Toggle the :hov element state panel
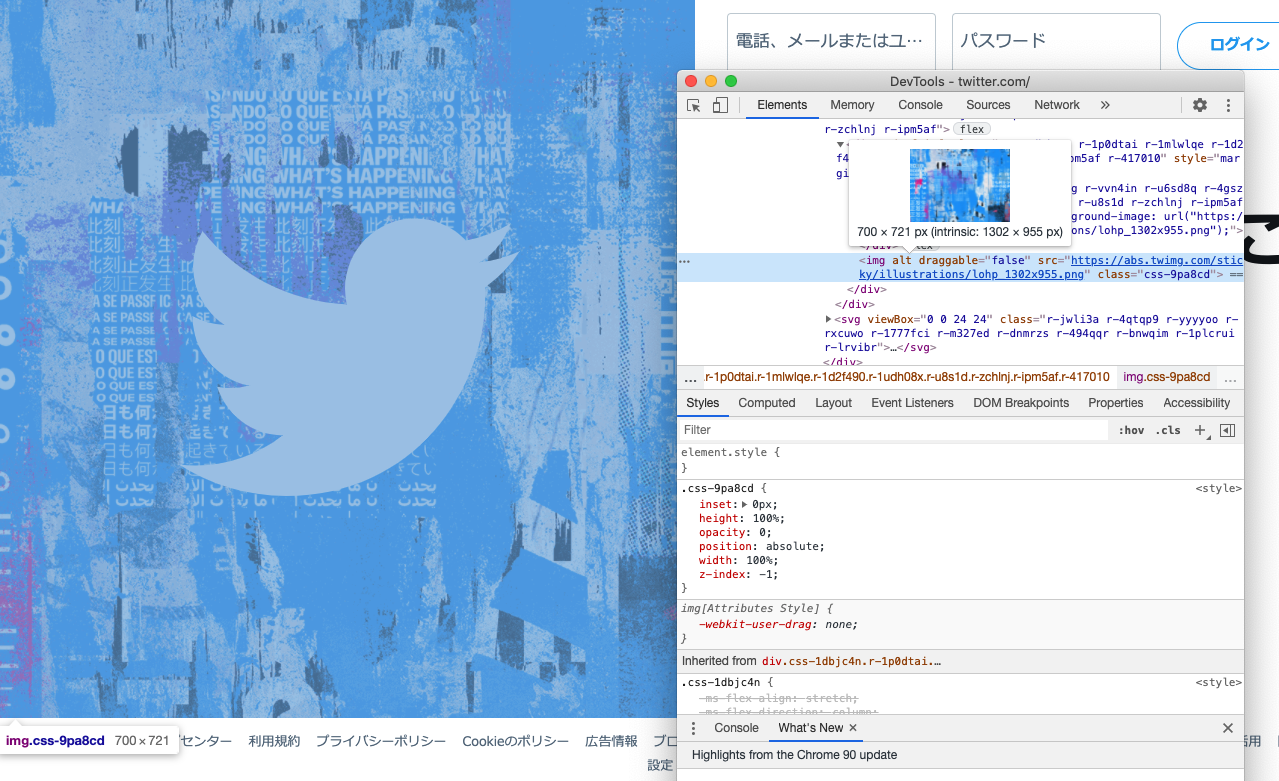1279x781 pixels. point(1132,430)
